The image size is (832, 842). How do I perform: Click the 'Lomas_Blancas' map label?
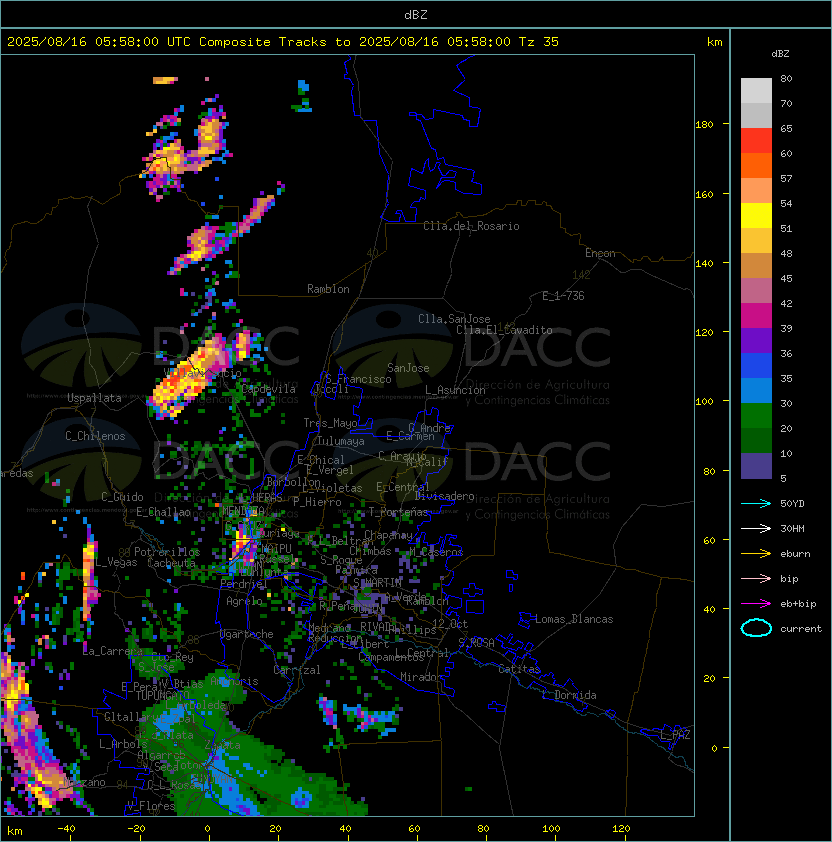pyautogui.click(x=574, y=619)
